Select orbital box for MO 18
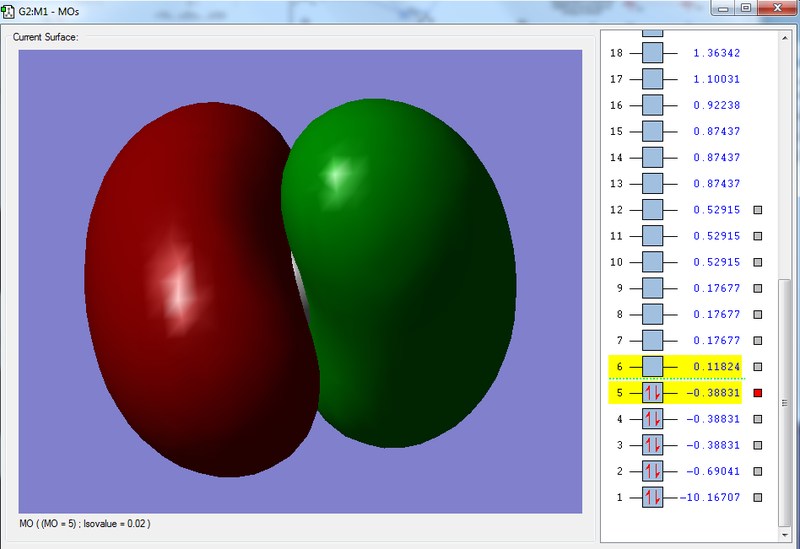The image size is (800, 549). click(653, 53)
